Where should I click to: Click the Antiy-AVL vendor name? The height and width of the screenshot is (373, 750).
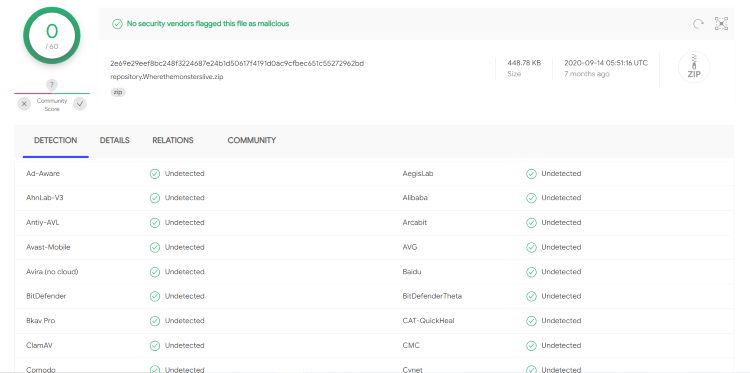pyautogui.click(x=43, y=222)
